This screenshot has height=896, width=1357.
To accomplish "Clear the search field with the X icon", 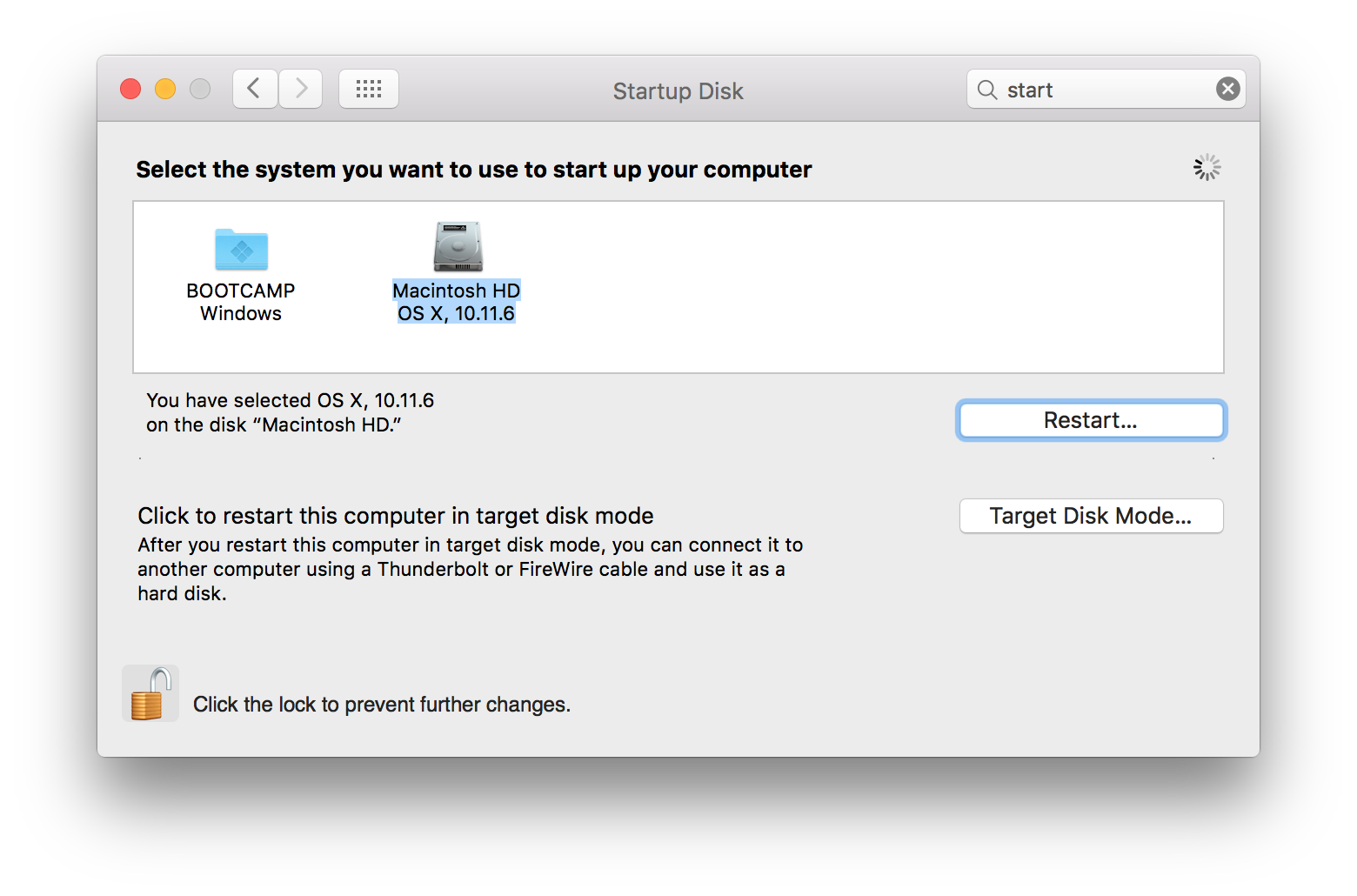I will click(1227, 89).
